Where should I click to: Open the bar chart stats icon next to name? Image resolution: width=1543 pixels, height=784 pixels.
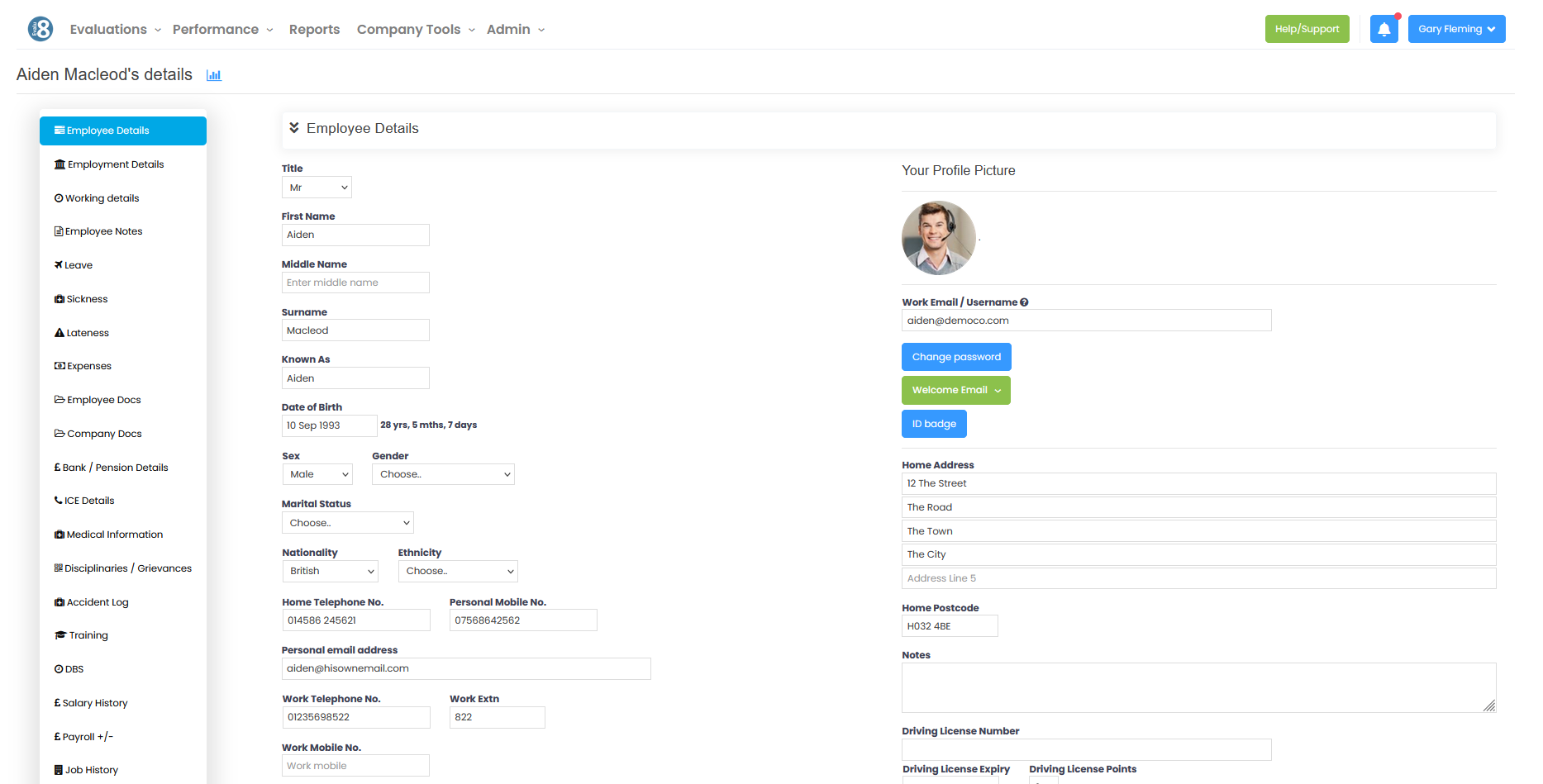213,74
